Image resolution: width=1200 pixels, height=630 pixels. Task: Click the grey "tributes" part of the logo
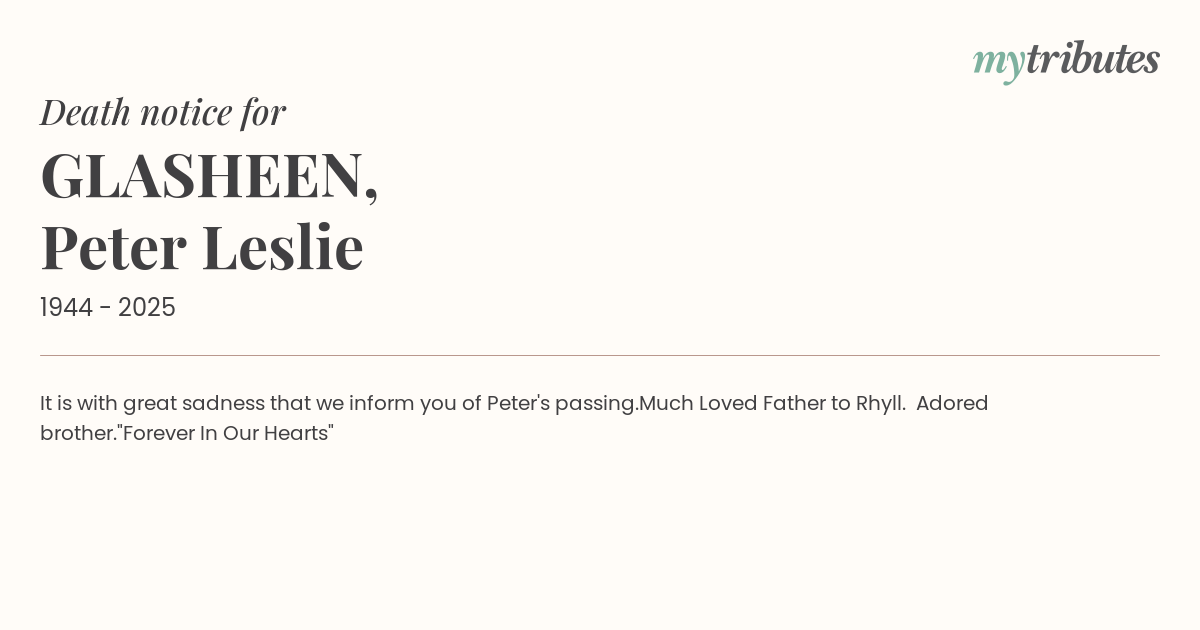tap(1093, 58)
